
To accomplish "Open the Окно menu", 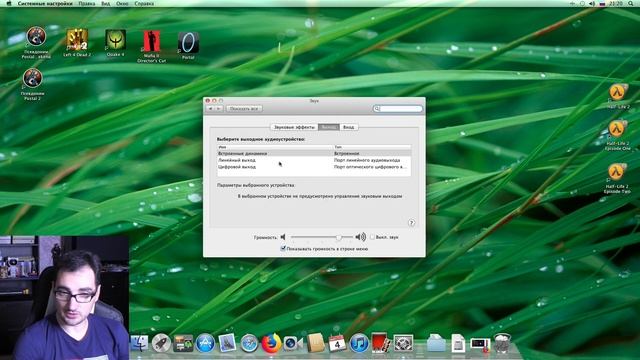I will pos(122,3).
